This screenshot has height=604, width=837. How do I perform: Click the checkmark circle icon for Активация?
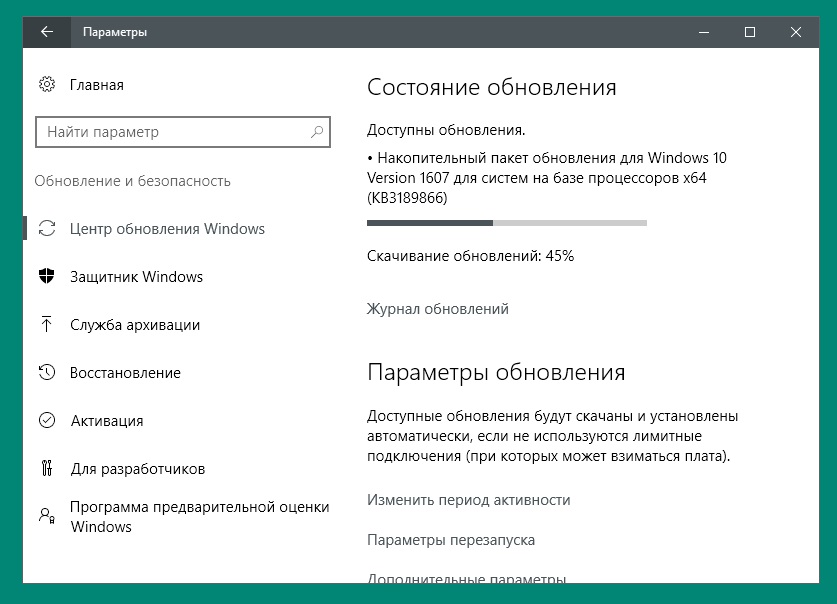point(47,420)
